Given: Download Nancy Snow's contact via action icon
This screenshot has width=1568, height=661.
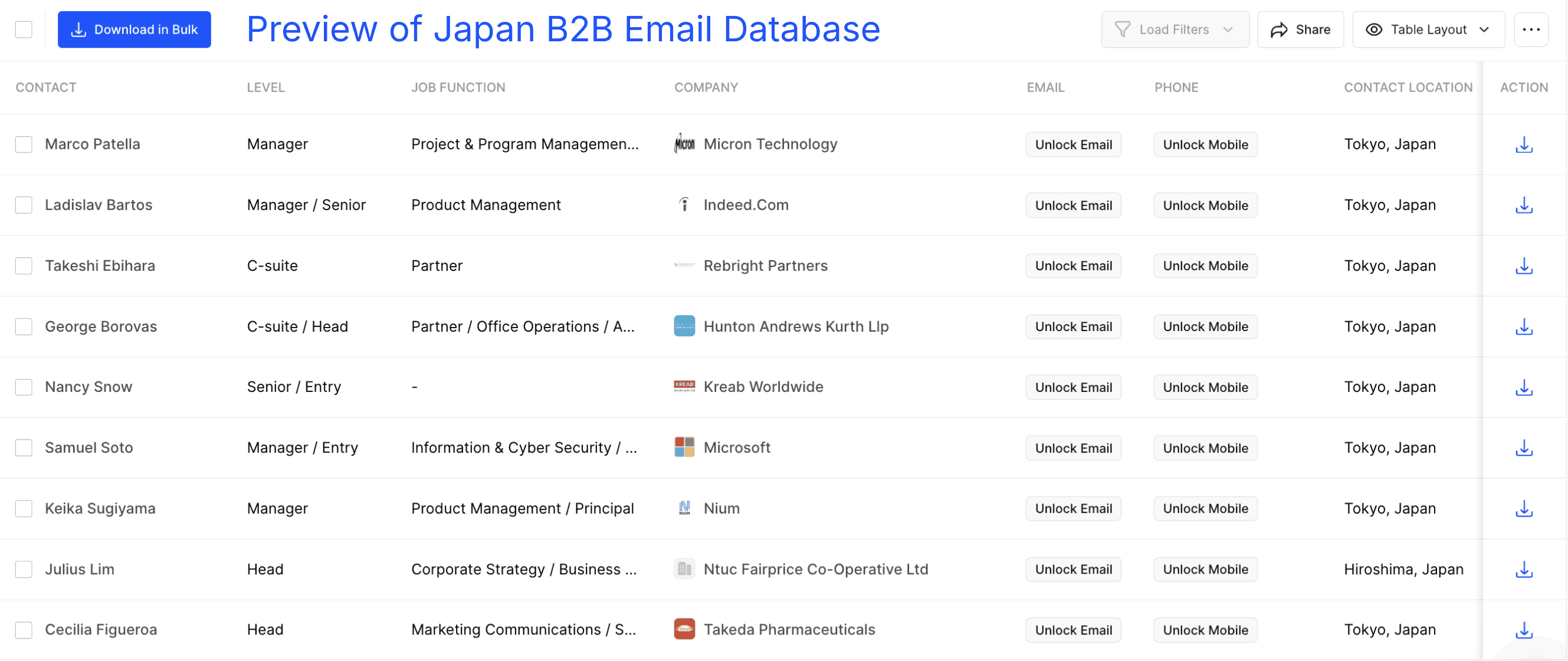Looking at the screenshot, I should [x=1524, y=387].
